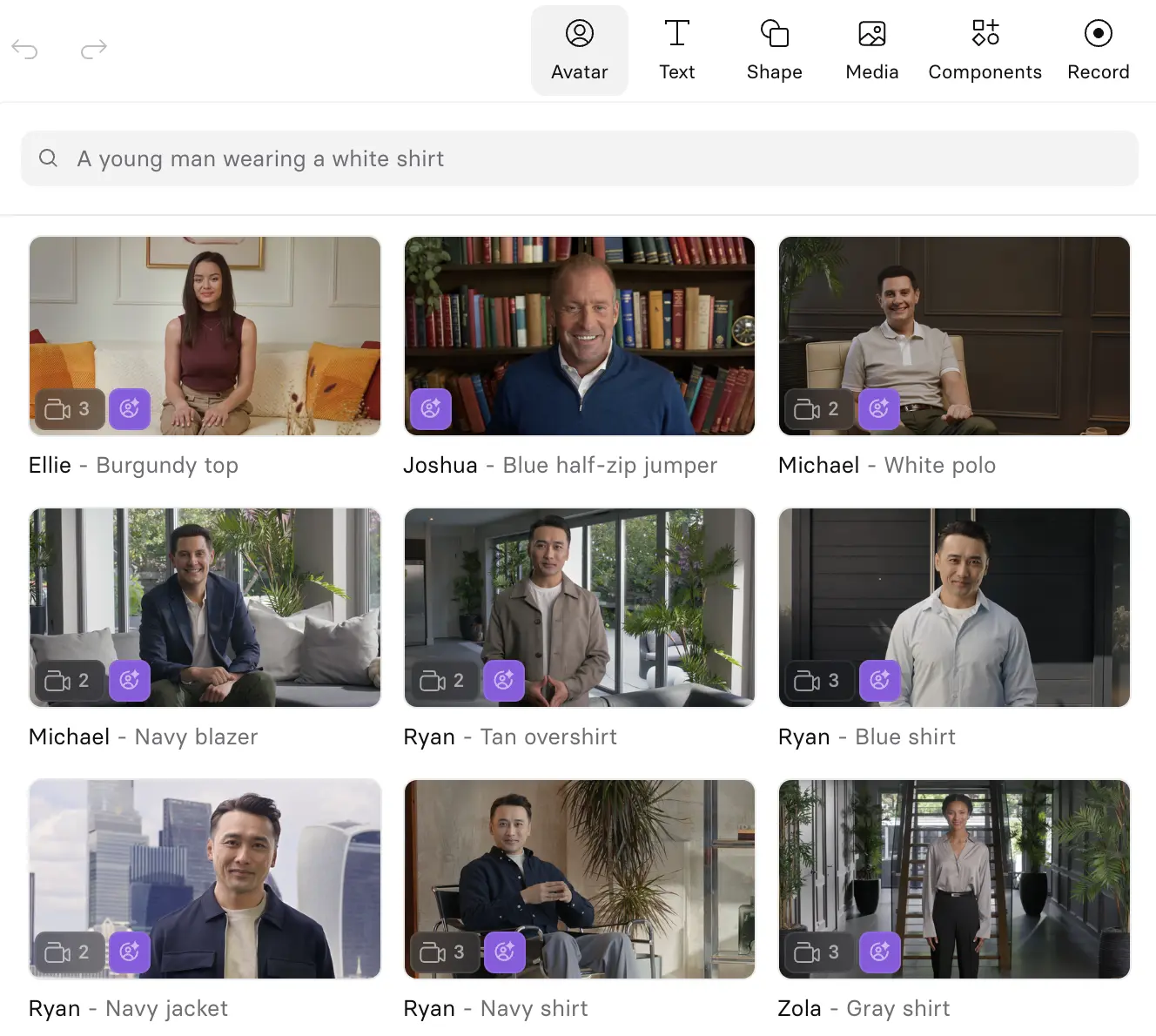Click purple AI icon on Ryan Blue shirt
The image size is (1156, 1036).
point(879,681)
